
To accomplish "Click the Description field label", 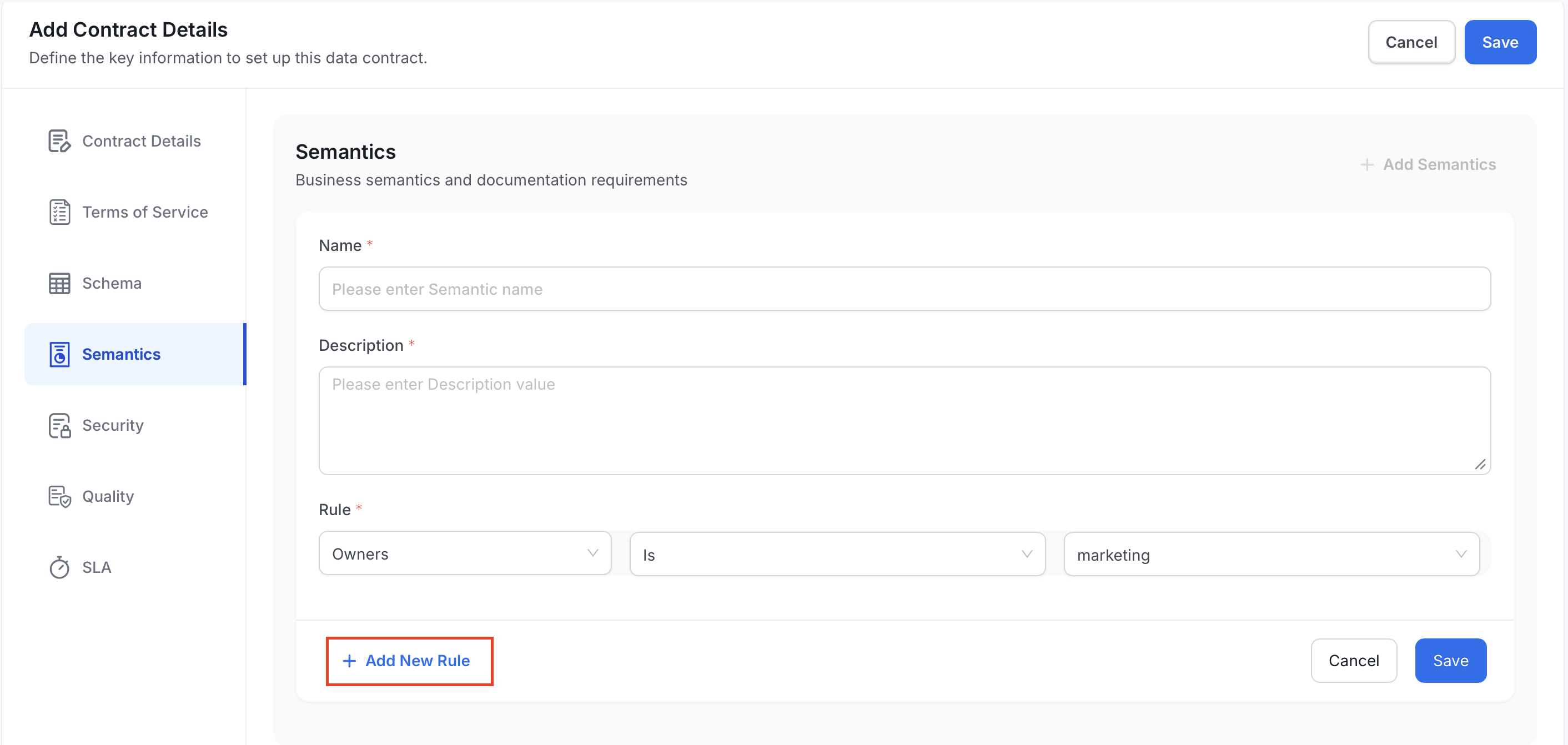I will click(361, 345).
